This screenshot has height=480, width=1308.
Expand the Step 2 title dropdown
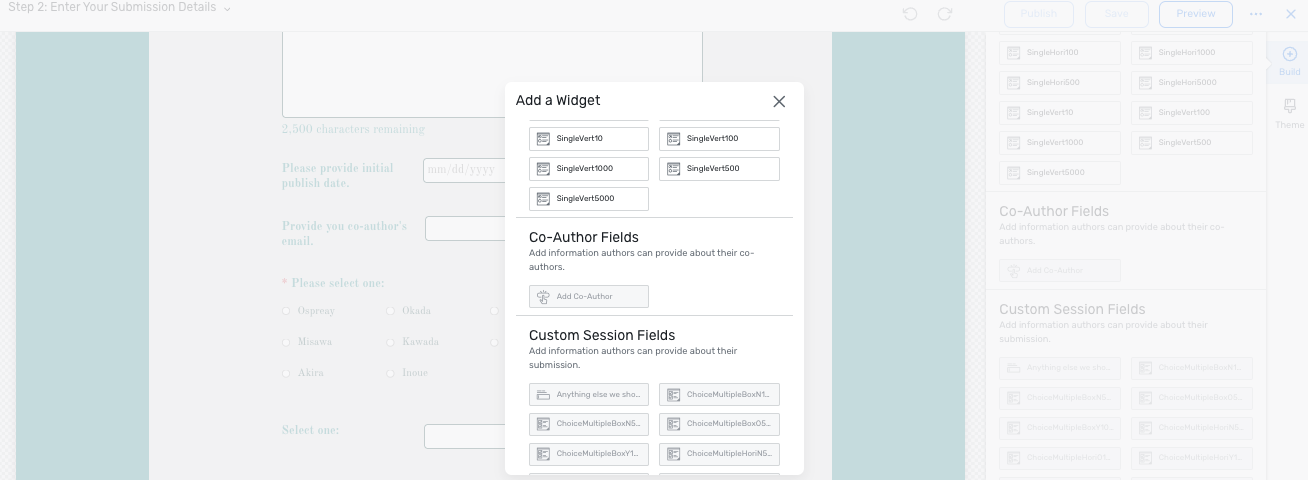tap(227, 9)
